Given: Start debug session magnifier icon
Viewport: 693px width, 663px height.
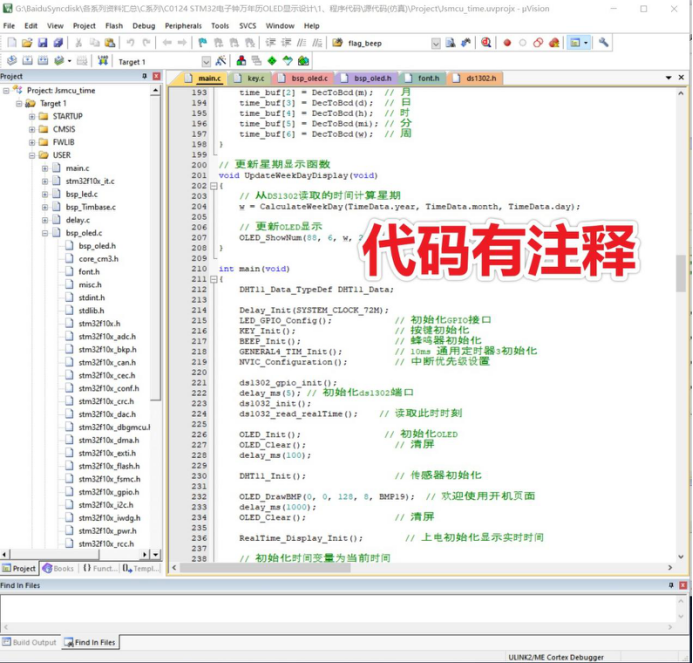Looking at the screenshot, I should click(x=486, y=42).
